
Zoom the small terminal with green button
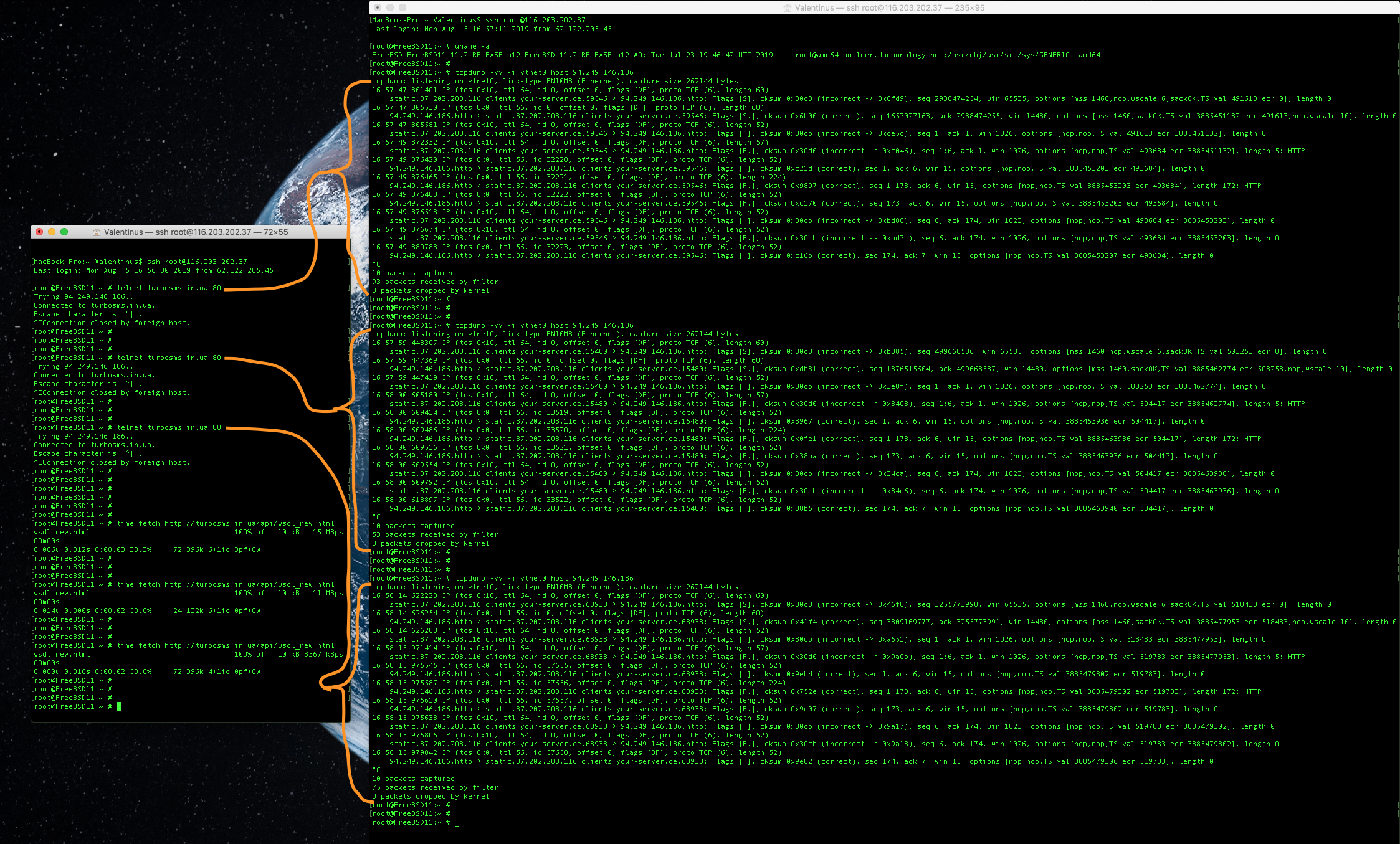pos(64,232)
